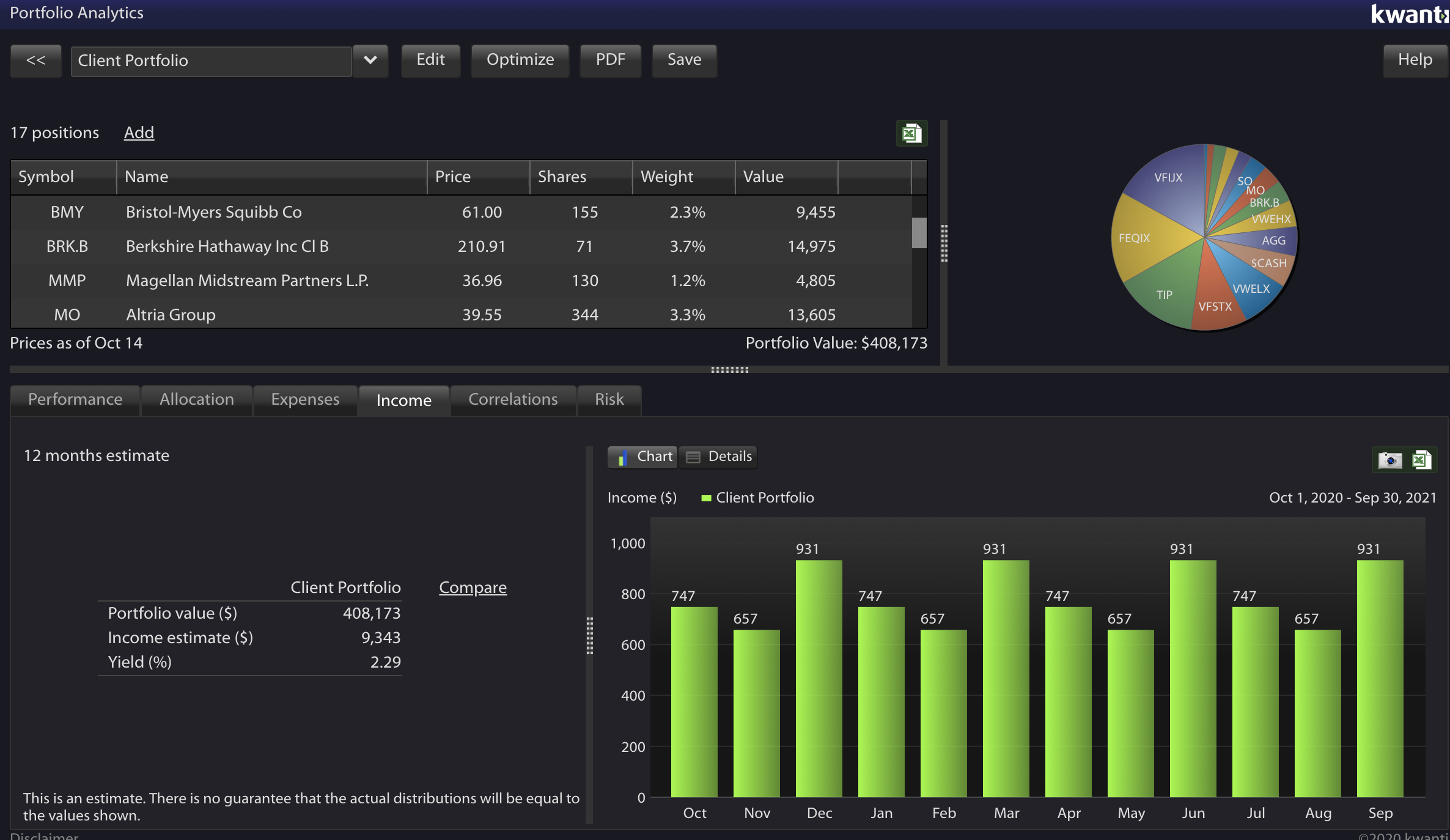Click the Client Portfolio name field
Viewport: 1450px width, 840px height.
[212, 61]
